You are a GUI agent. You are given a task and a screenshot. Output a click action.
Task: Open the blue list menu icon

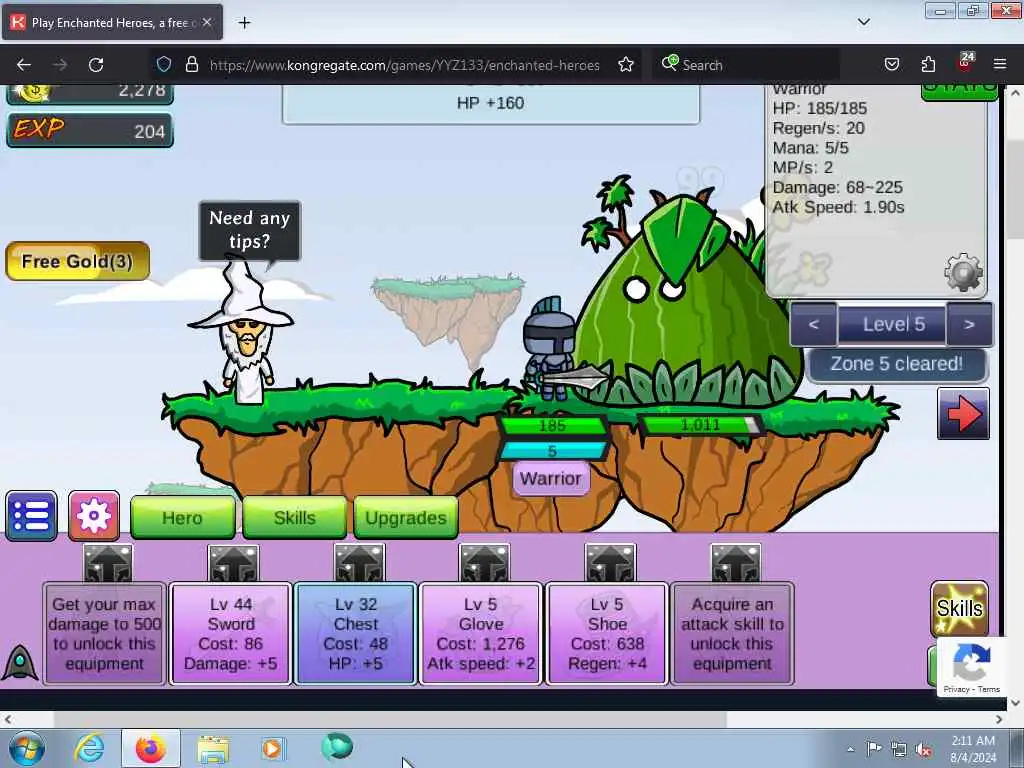coord(31,516)
